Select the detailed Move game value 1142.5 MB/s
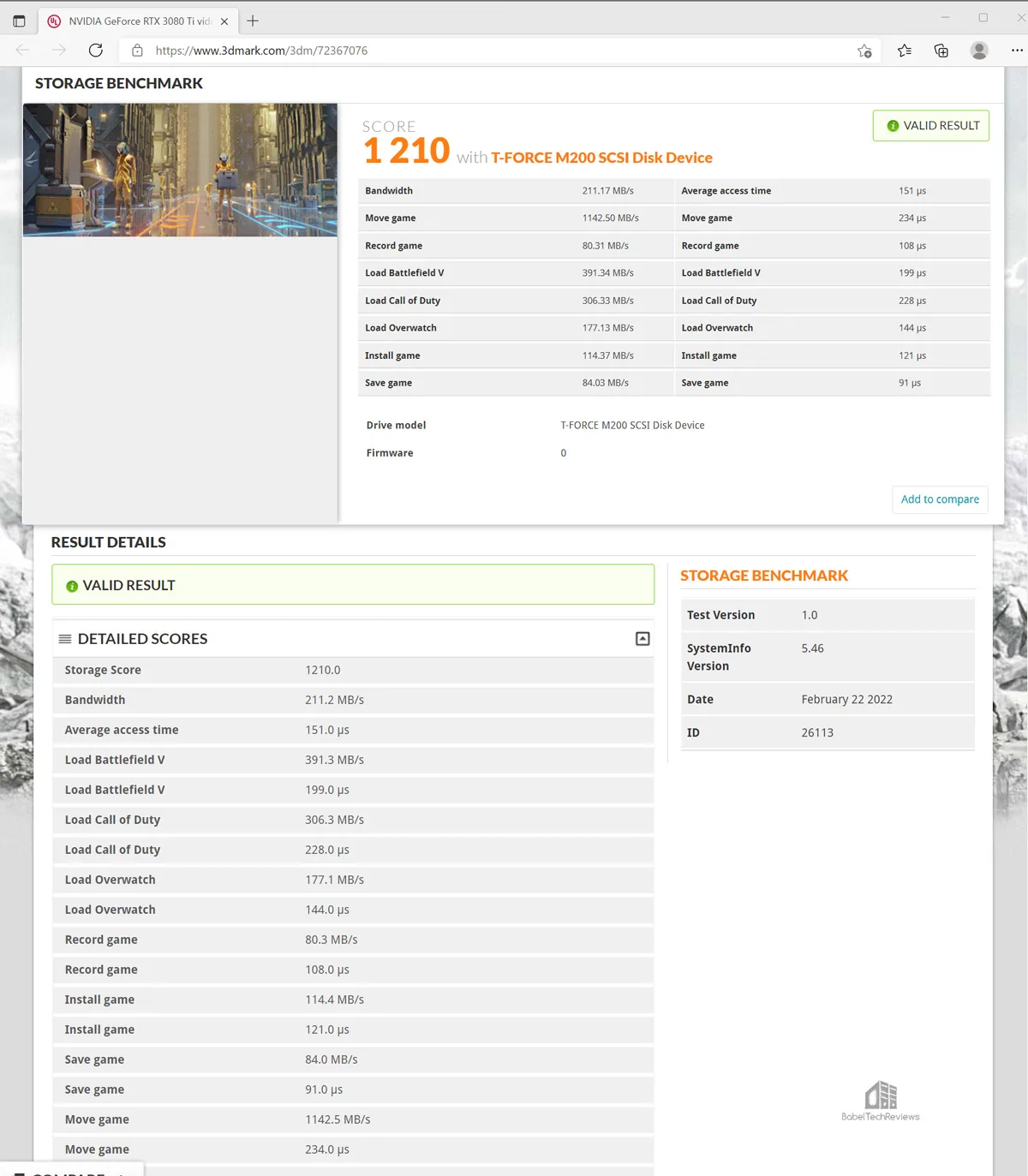 click(x=338, y=1120)
